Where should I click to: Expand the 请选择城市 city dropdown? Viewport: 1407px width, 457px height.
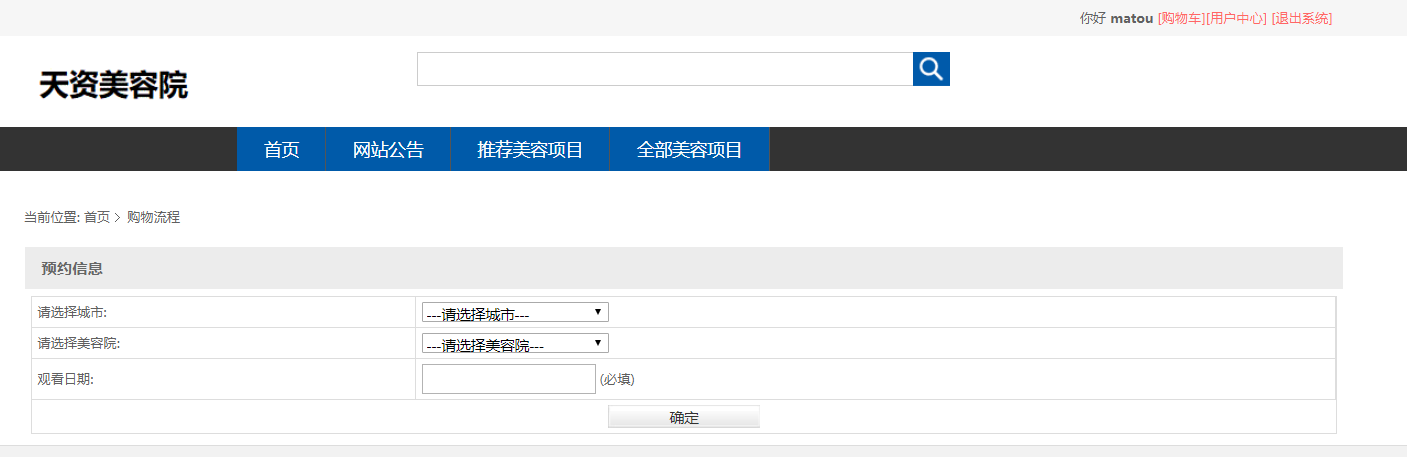click(x=515, y=313)
